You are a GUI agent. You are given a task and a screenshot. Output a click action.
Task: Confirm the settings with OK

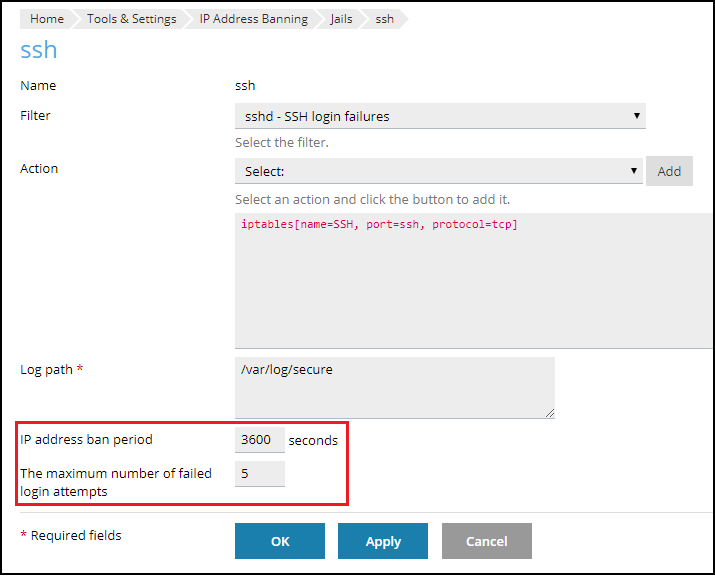click(x=280, y=541)
